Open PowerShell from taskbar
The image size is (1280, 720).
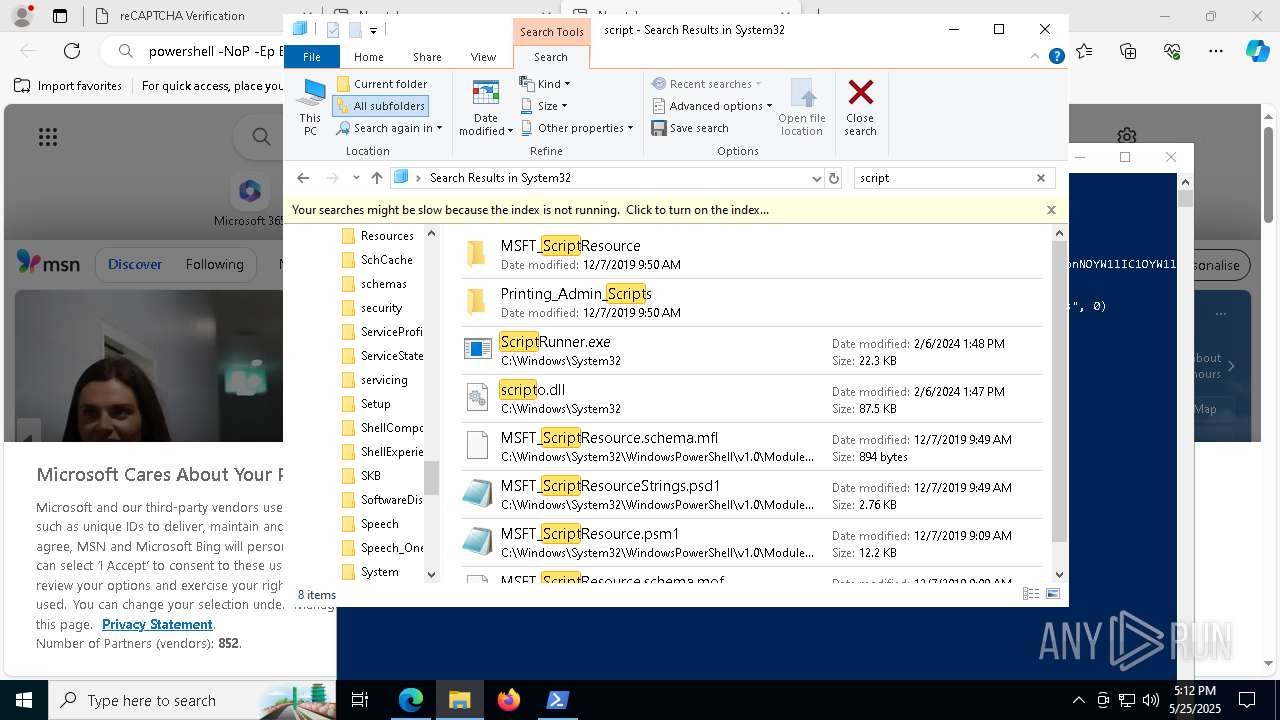[557, 700]
